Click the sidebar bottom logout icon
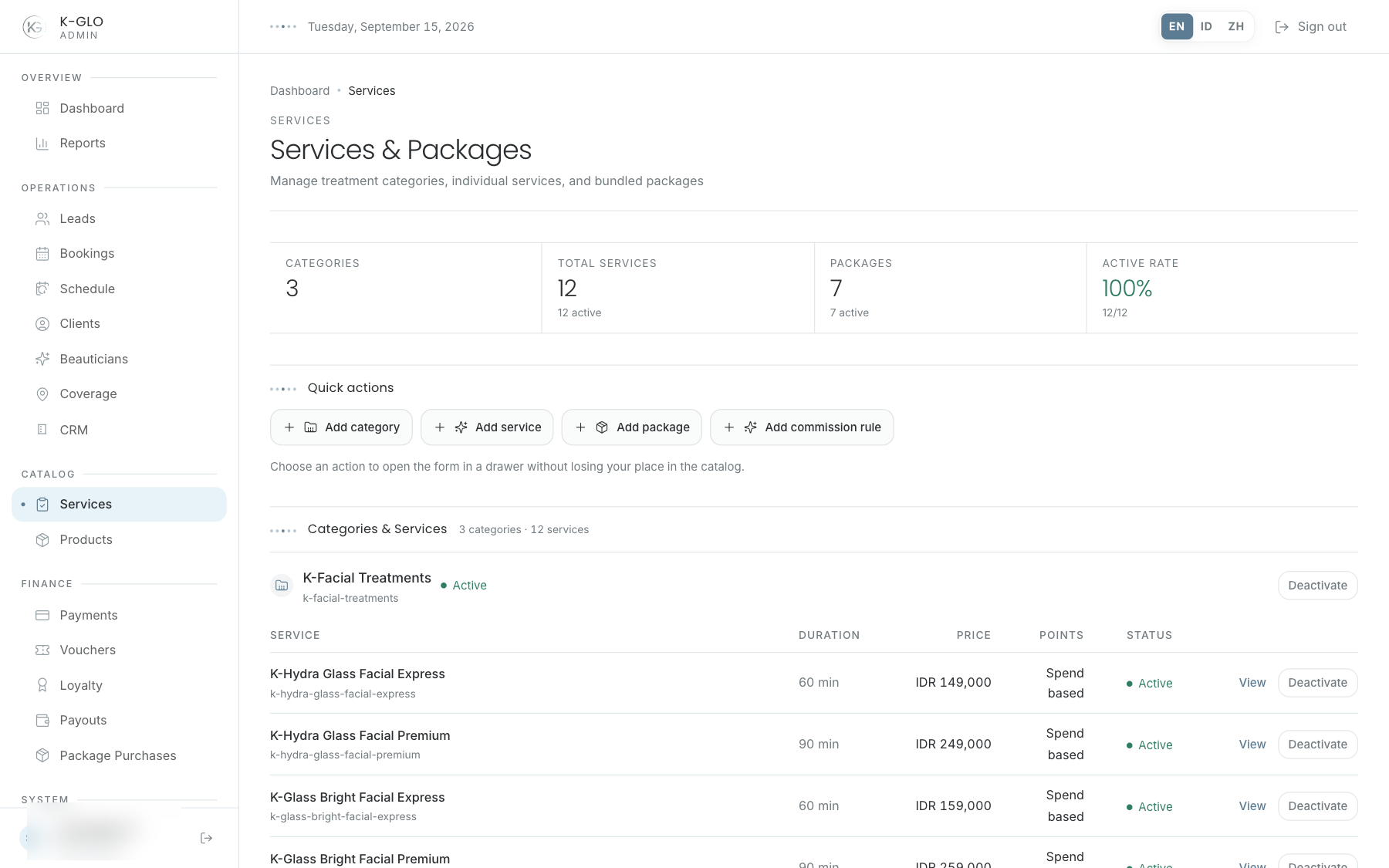Screen dimensions: 1389x868 pos(206,838)
